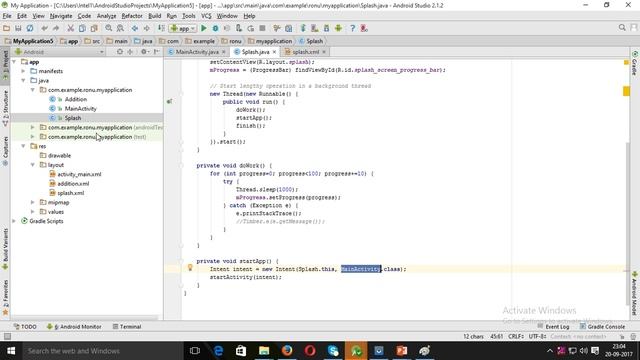
Task: Click the taskbar search box
Action: (x=103, y=351)
